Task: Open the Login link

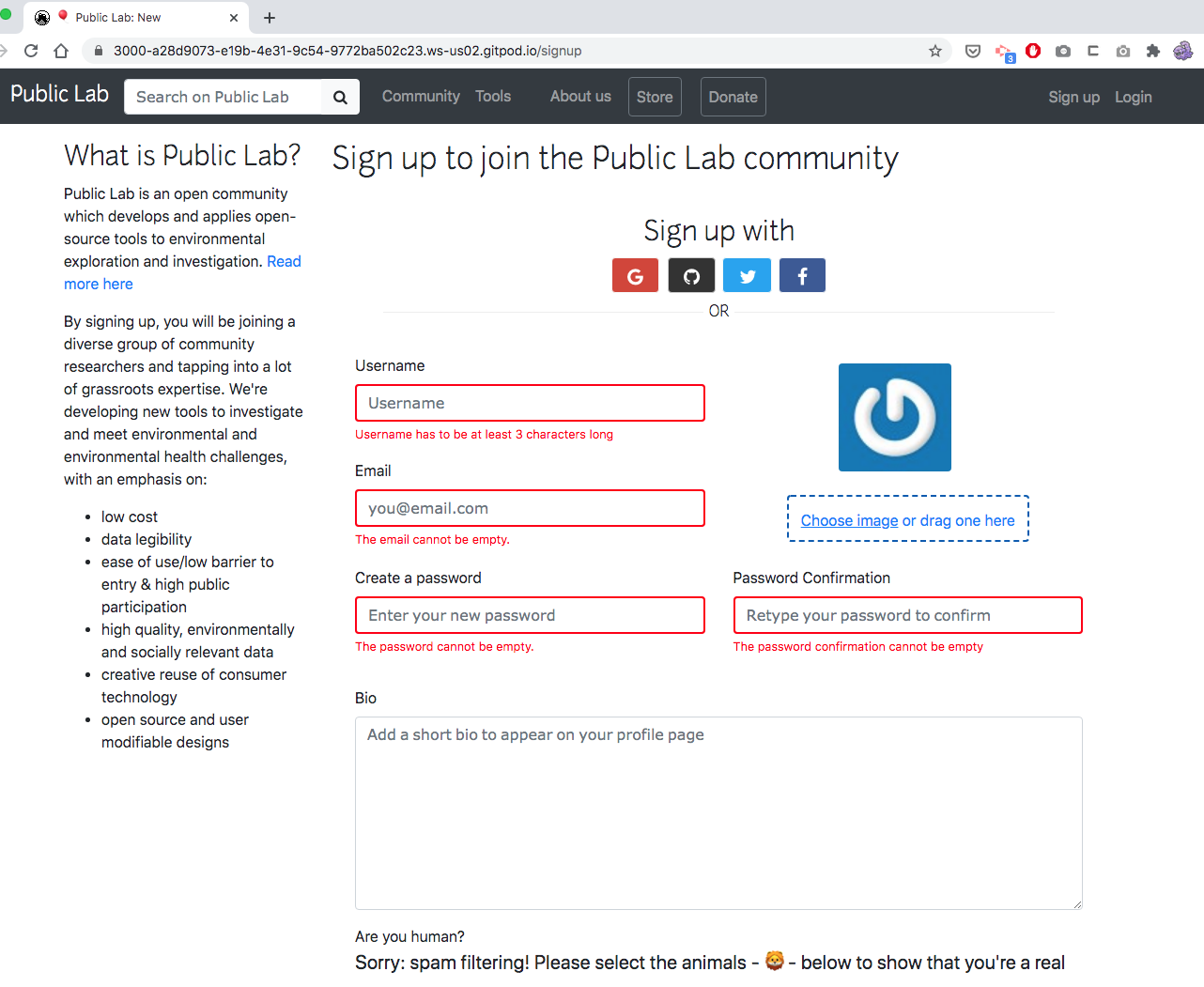Action: click(1133, 97)
